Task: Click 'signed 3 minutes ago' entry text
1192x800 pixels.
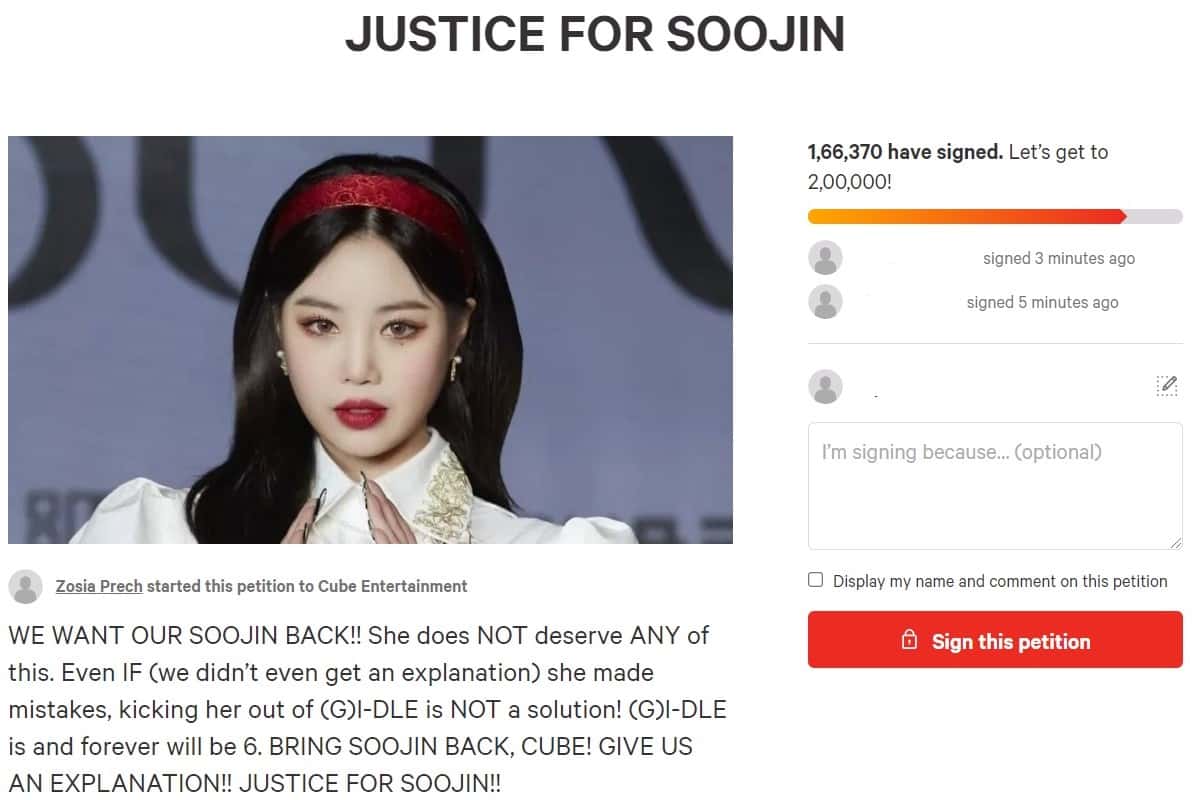Action: [1058, 258]
